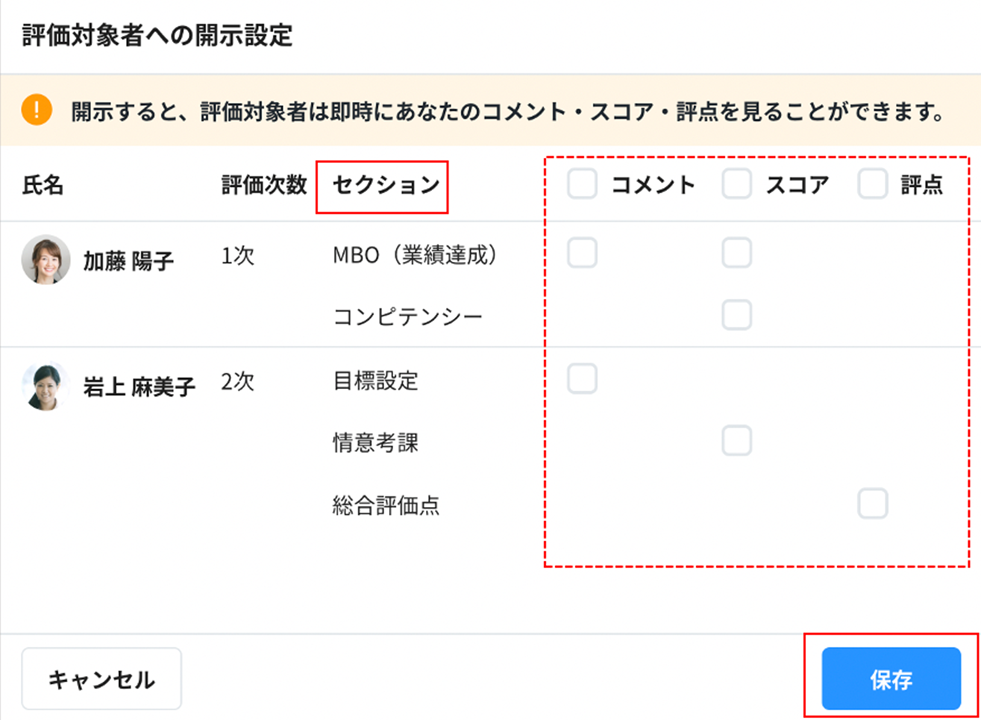
Task: Select the name 岩上 麻美子
Action: tap(139, 387)
